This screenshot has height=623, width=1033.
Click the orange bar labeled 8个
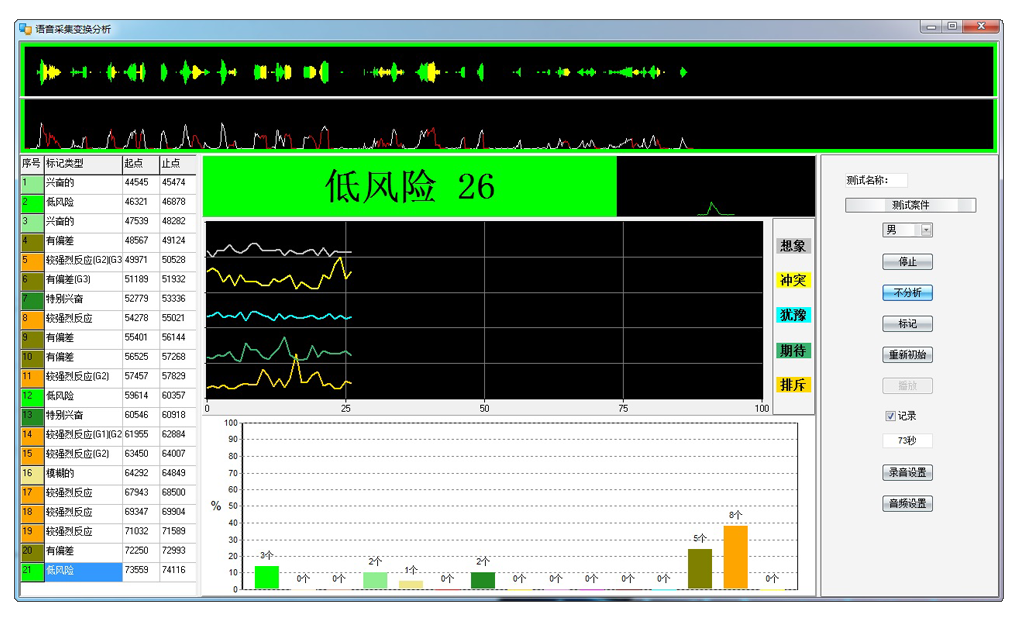pos(735,557)
